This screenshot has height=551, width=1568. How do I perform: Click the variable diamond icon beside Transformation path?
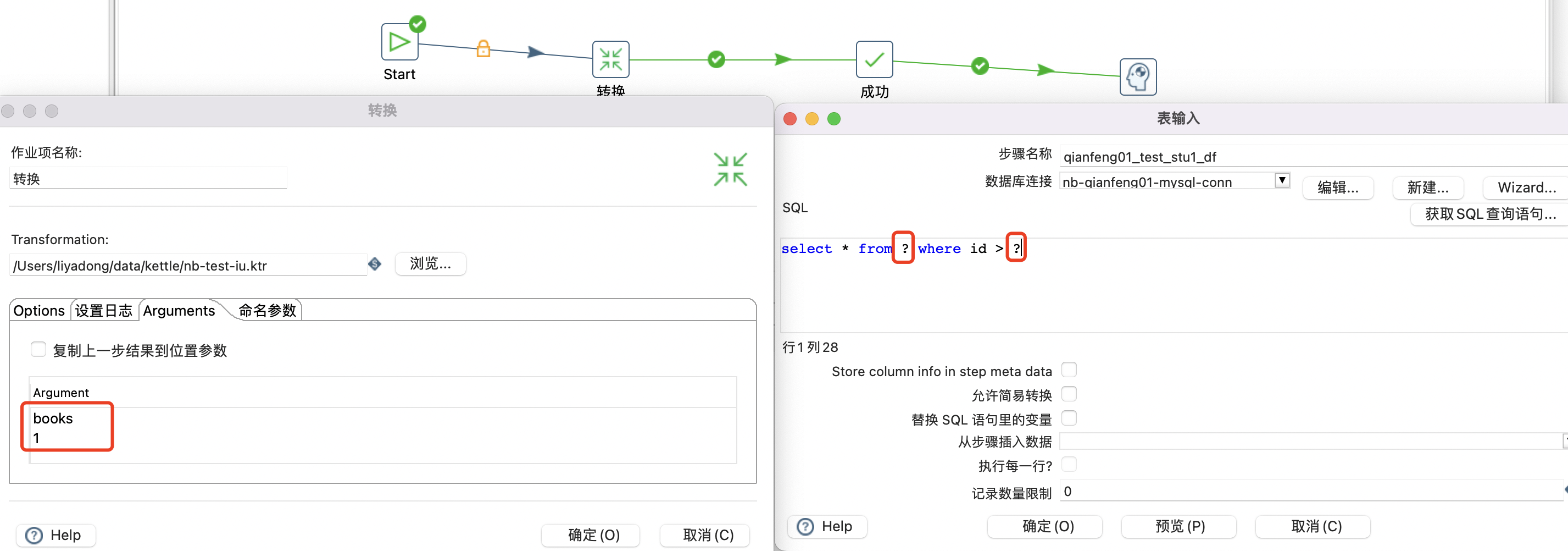[x=375, y=264]
